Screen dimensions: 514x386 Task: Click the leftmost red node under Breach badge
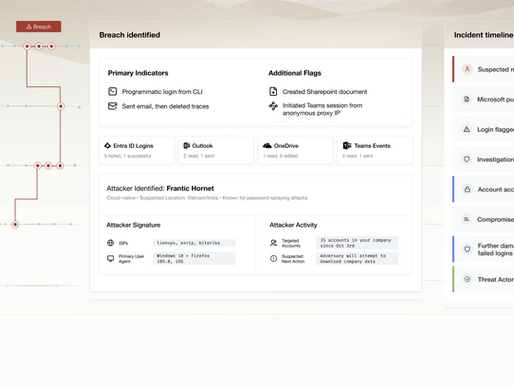point(27,46)
